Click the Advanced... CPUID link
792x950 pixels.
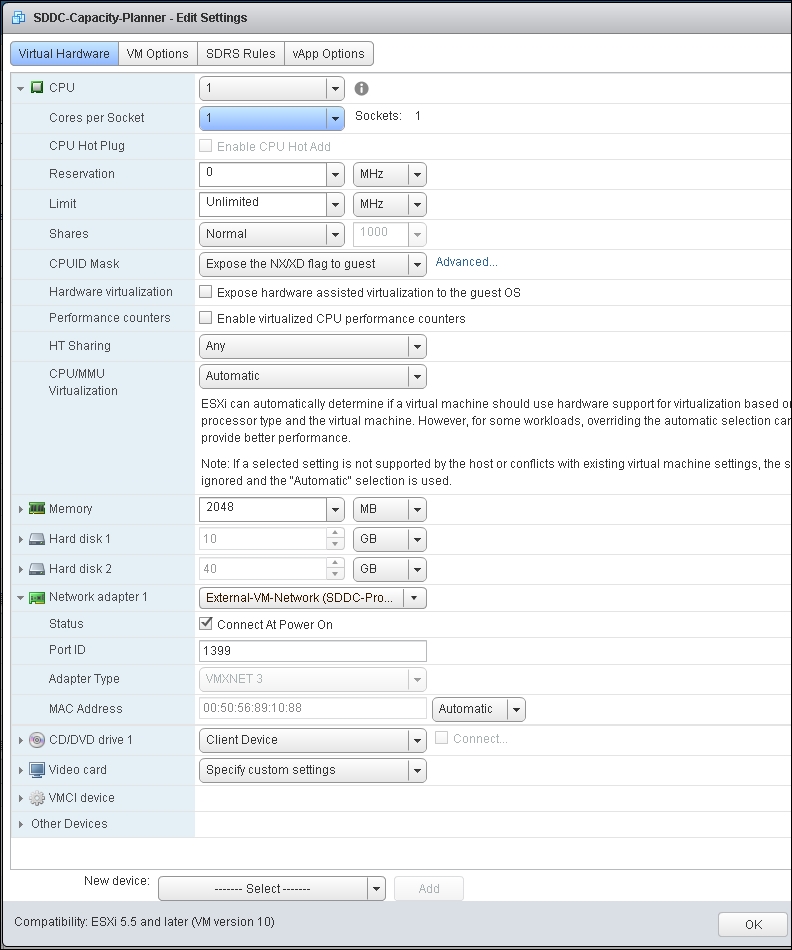coord(467,262)
